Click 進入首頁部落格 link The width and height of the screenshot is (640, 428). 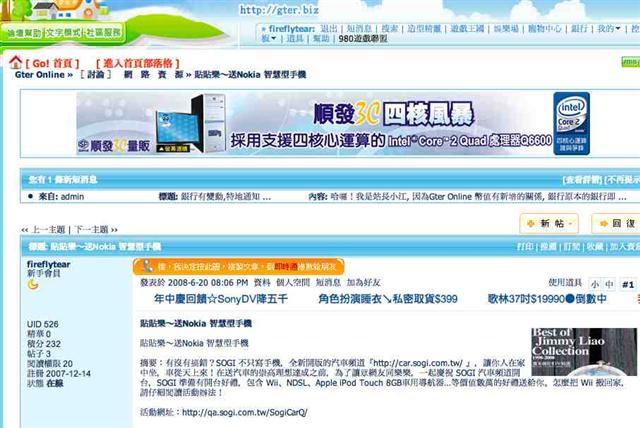[138, 64]
